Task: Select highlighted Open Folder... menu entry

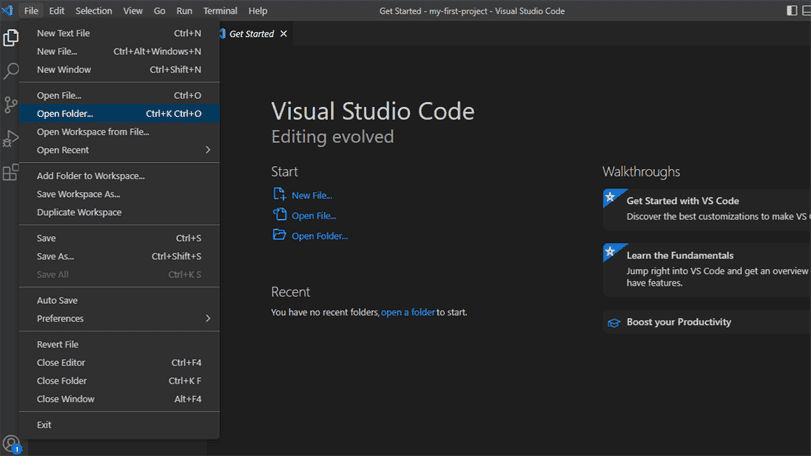Action: pos(119,113)
